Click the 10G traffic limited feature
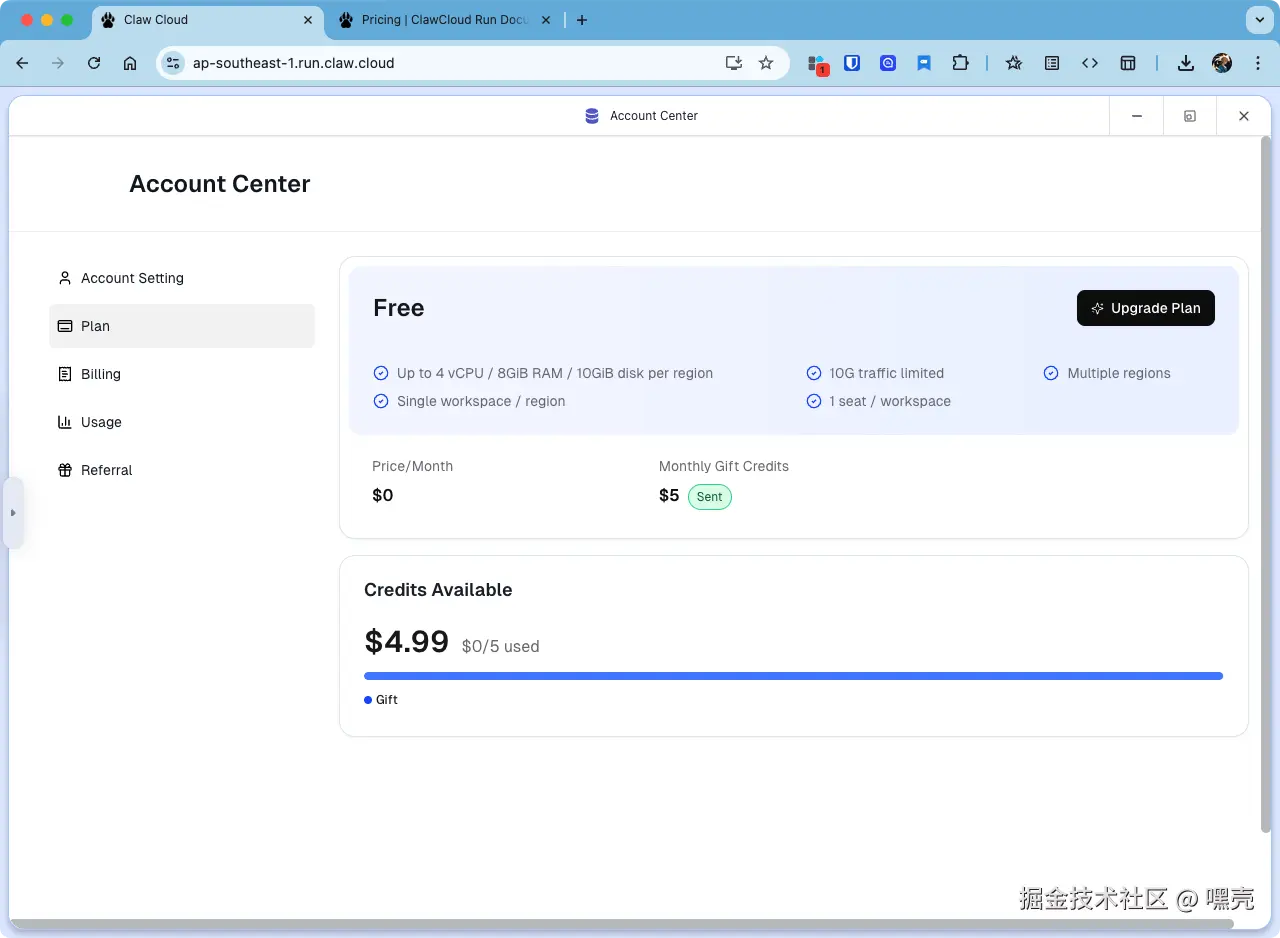The image size is (1280, 938). tap(886, 373)
